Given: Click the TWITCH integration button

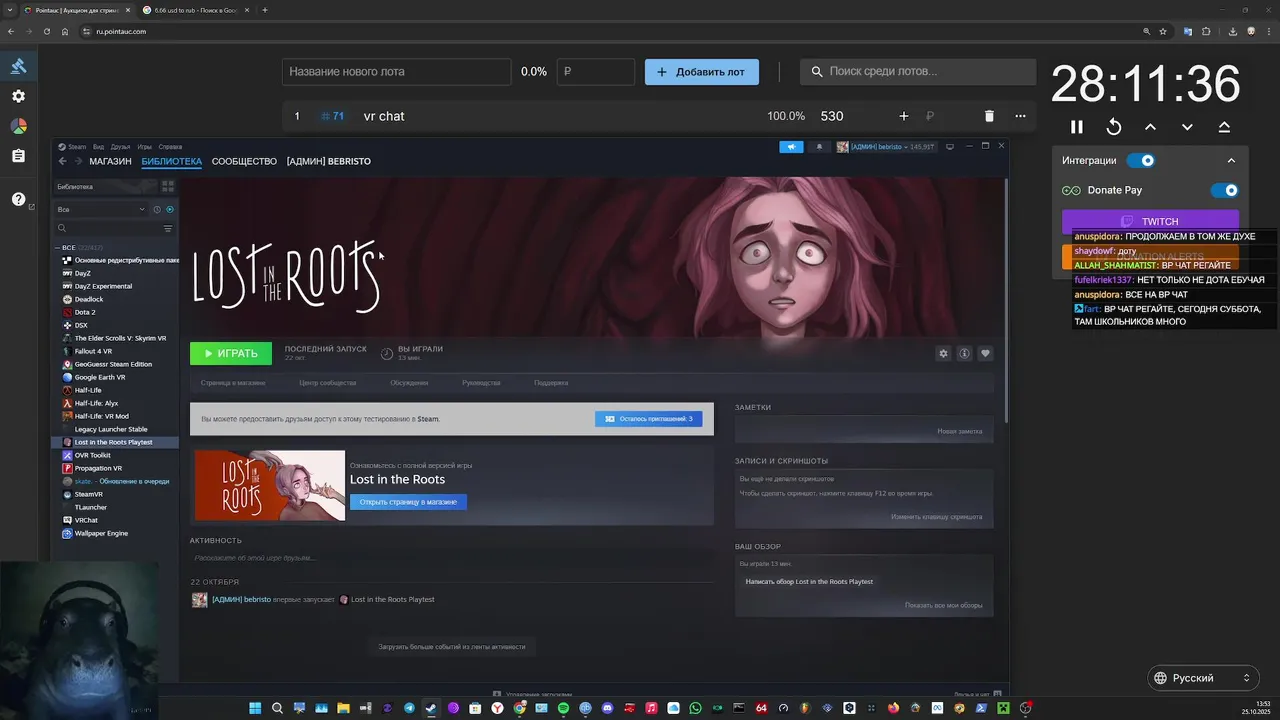Looking at the screenshot, I should pyautogui.click(x=1150, y=221).
